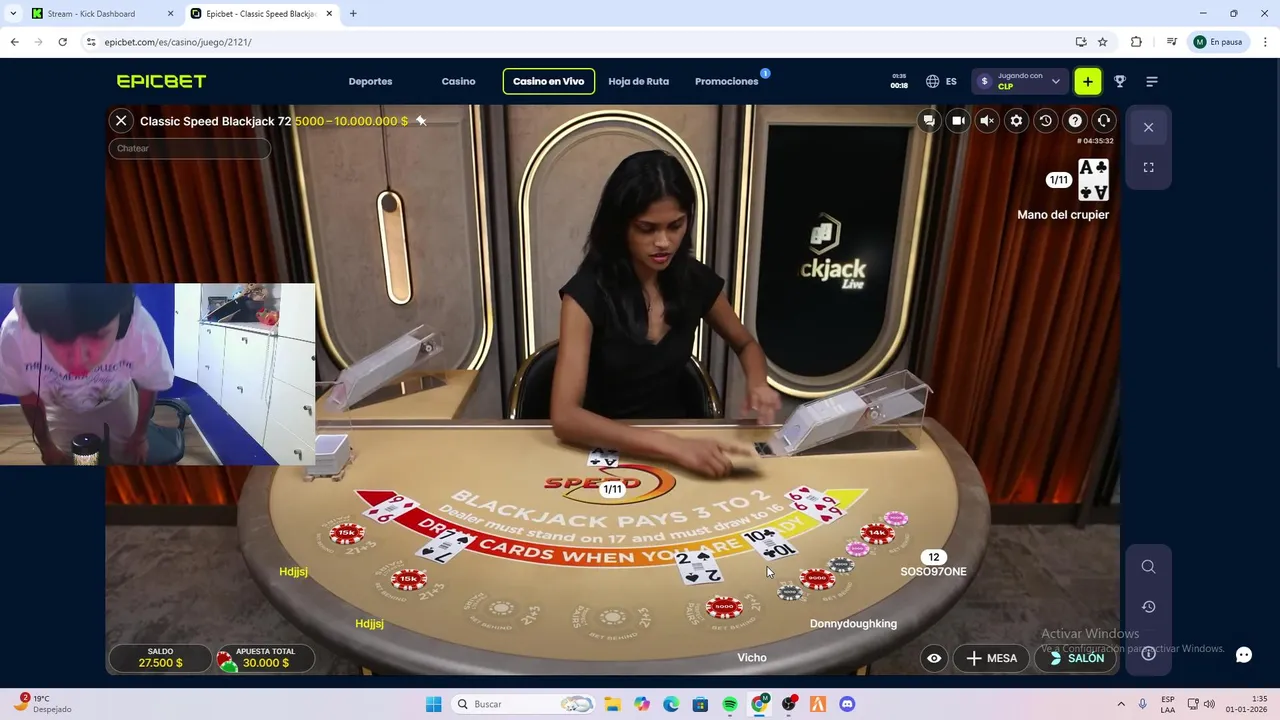Click the green plus deposit button

[1087, 81]
